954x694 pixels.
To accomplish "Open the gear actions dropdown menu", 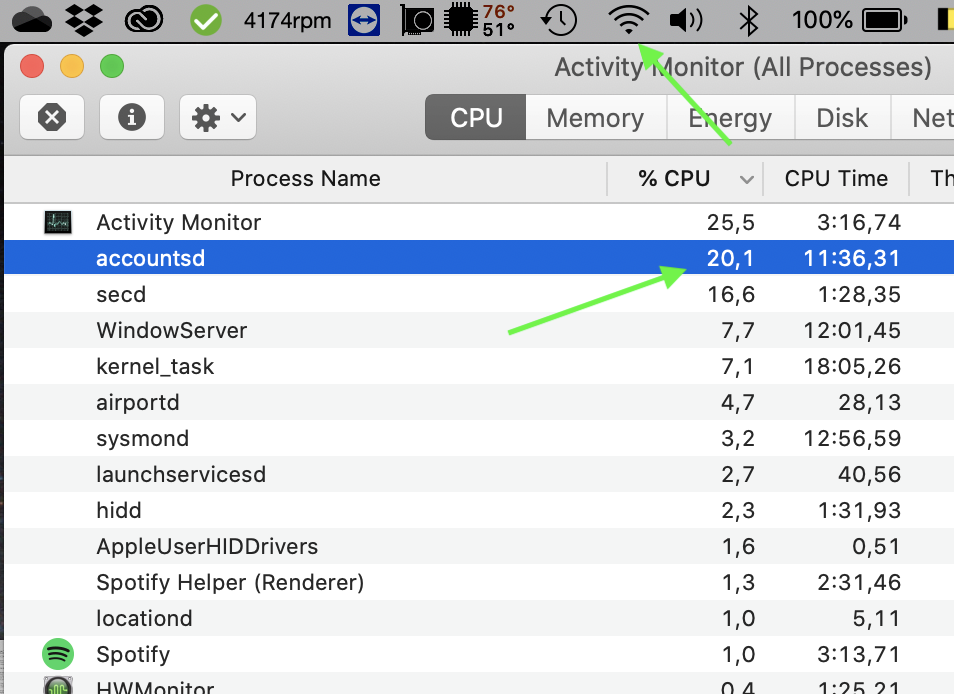I will pyautogui.click(x=217, y=118).
